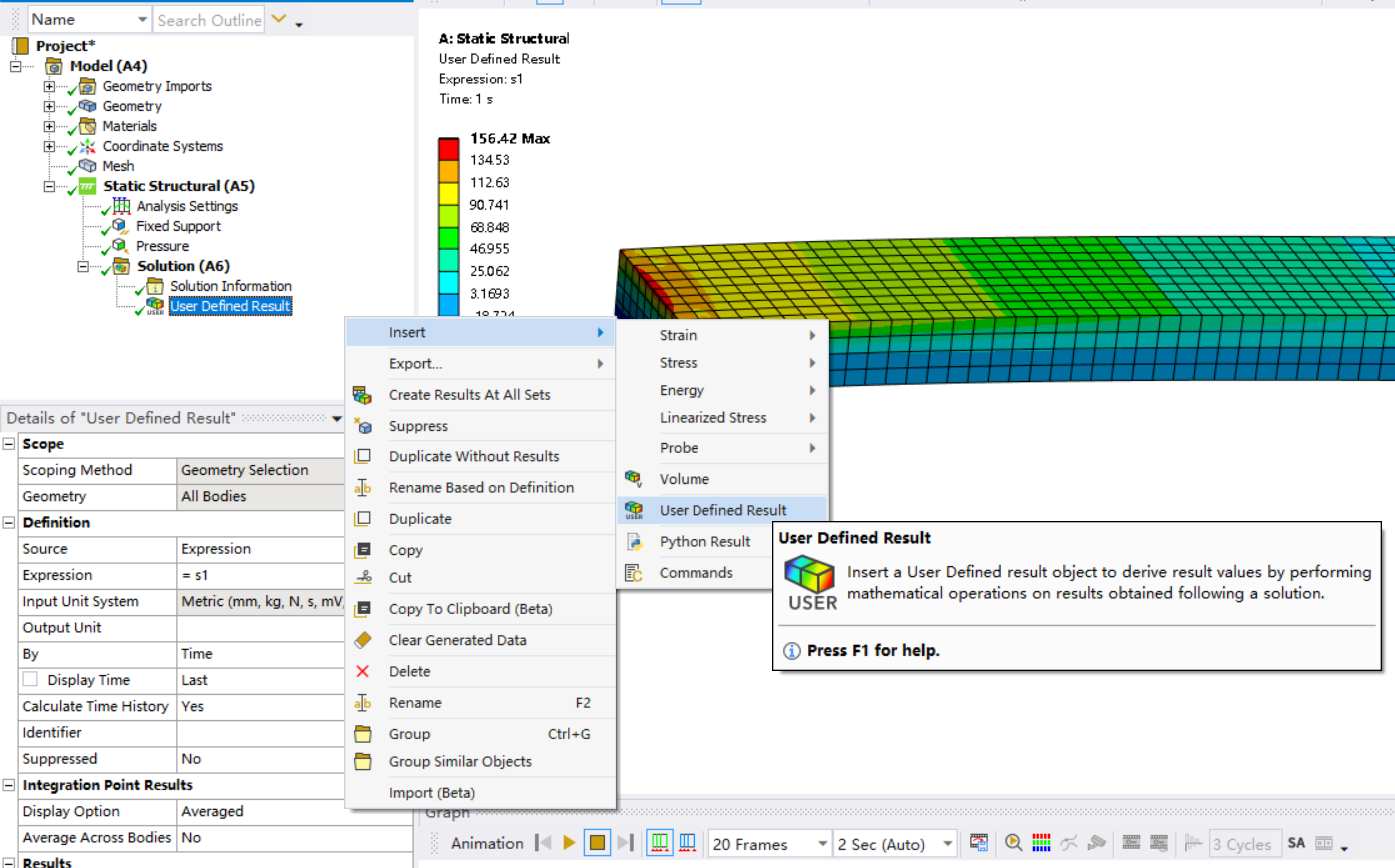
Task: Click the Group folder icon in context menu
Action: [x=362, y=734]
